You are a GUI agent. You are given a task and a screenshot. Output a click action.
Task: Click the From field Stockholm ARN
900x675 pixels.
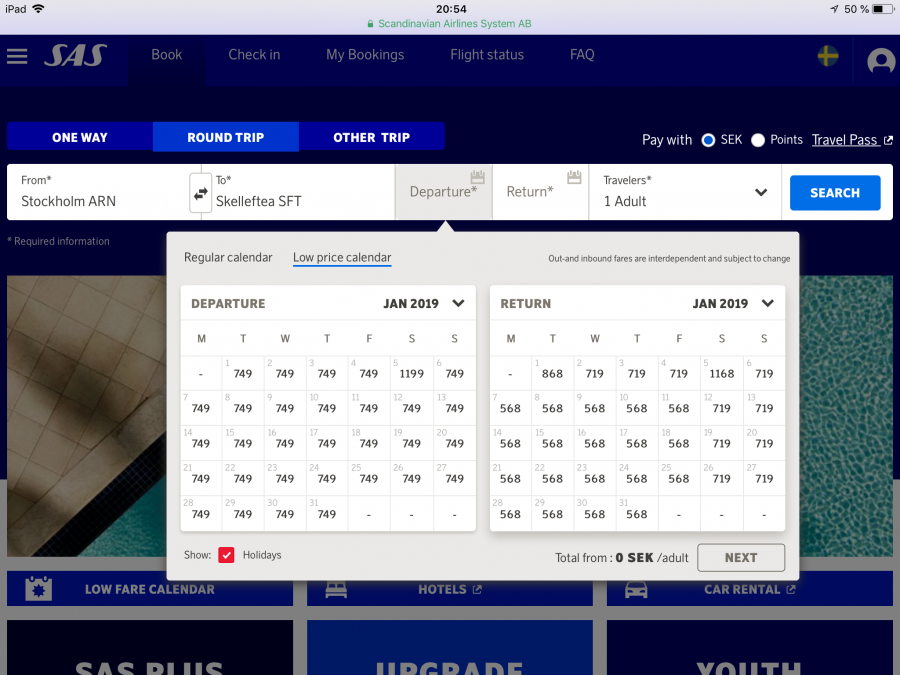[98, 192]
